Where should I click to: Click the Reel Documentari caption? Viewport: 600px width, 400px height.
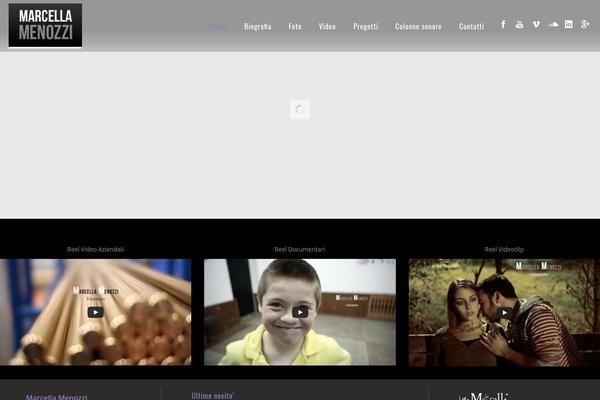pyautogui.click(x=300, y=249)
